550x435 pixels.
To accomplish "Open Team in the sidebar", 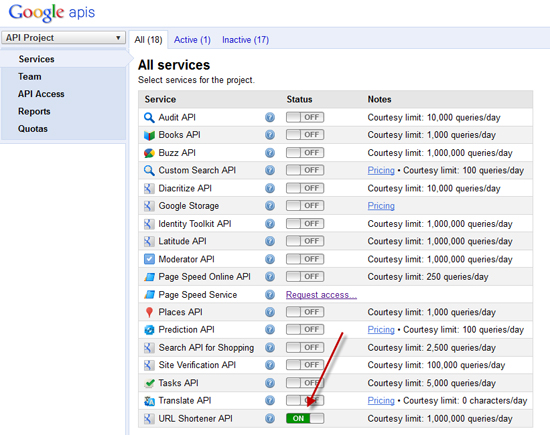I will pos(30,76).
